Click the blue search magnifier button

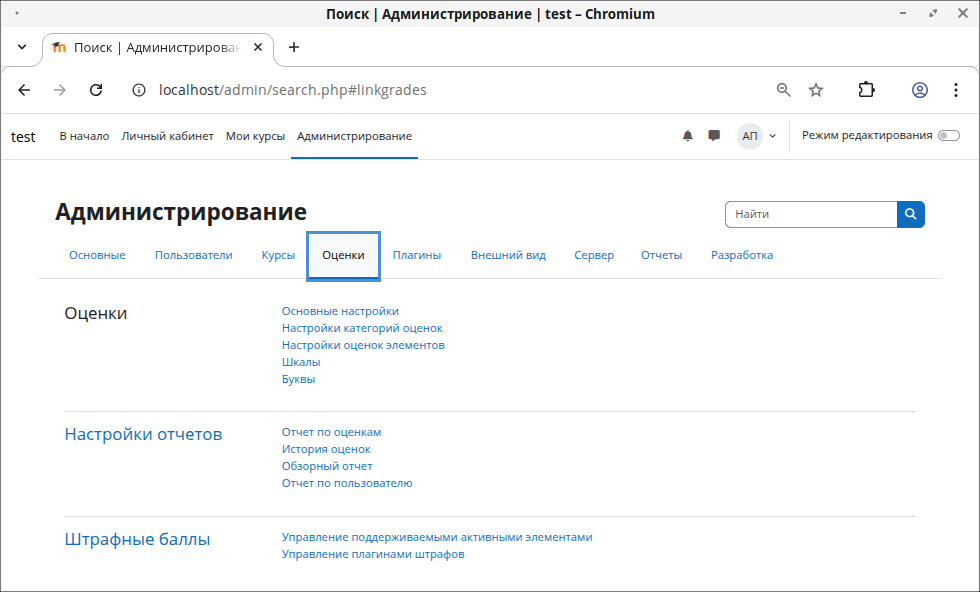coord(911,214)
